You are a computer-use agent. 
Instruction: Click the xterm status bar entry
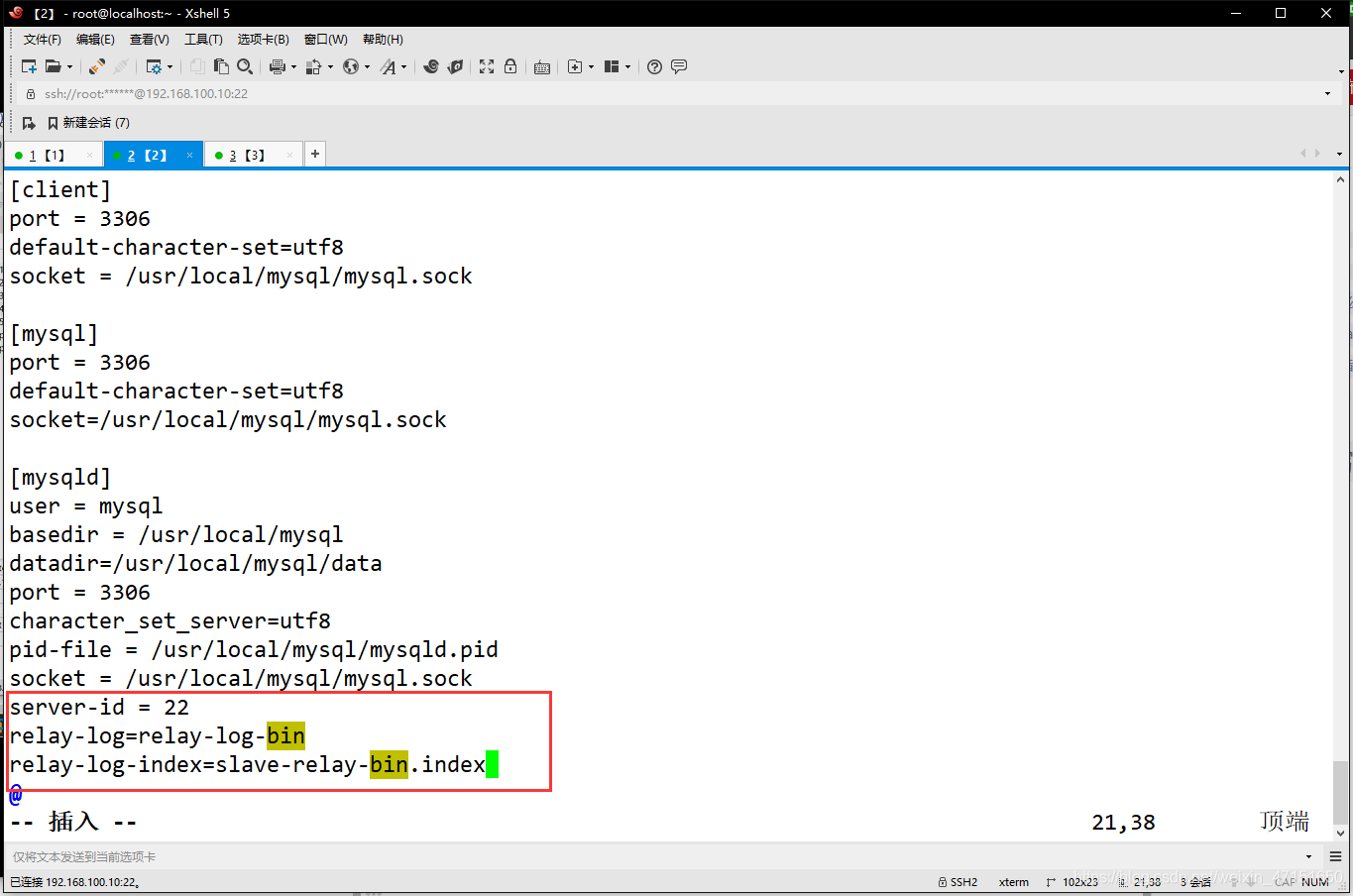tap(1013, 882)
